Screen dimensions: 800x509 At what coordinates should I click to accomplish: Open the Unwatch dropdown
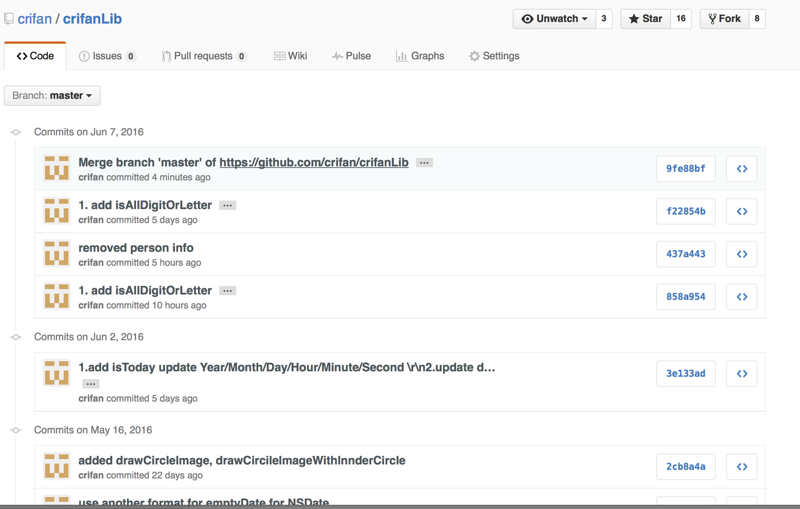(554, 19)
